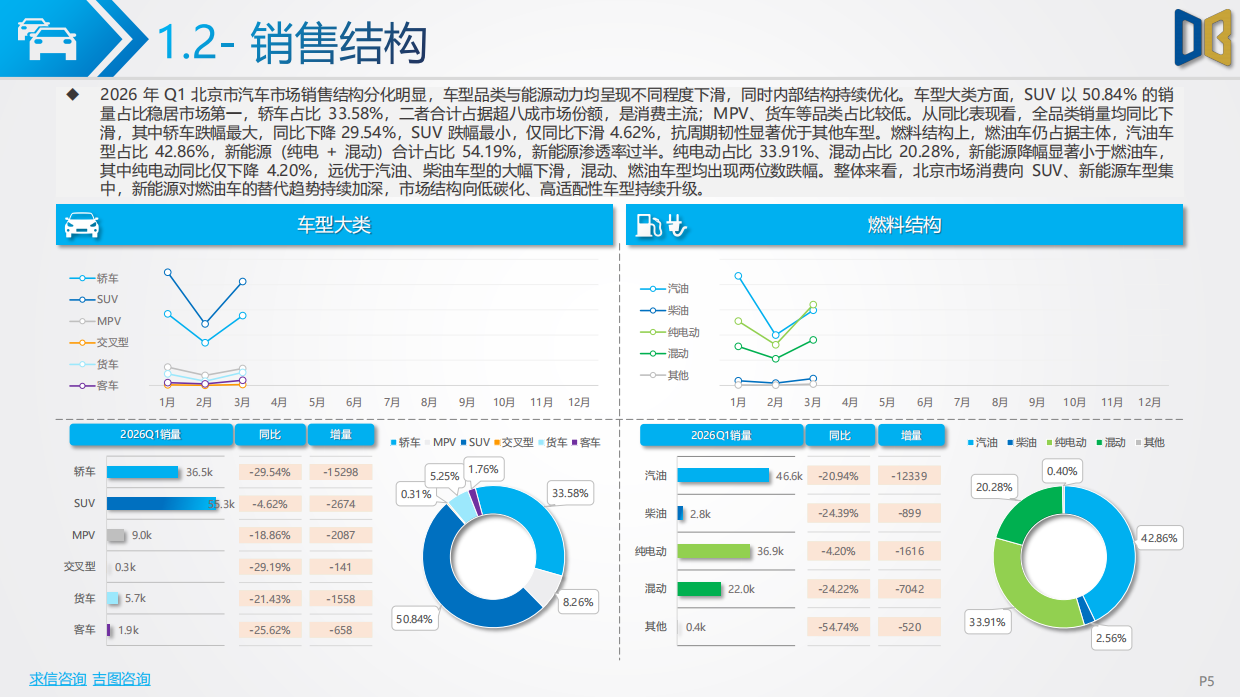Click MPV entry in line chart legend
This screenshot has height=697, width=1240.
[x=95, y=321]
